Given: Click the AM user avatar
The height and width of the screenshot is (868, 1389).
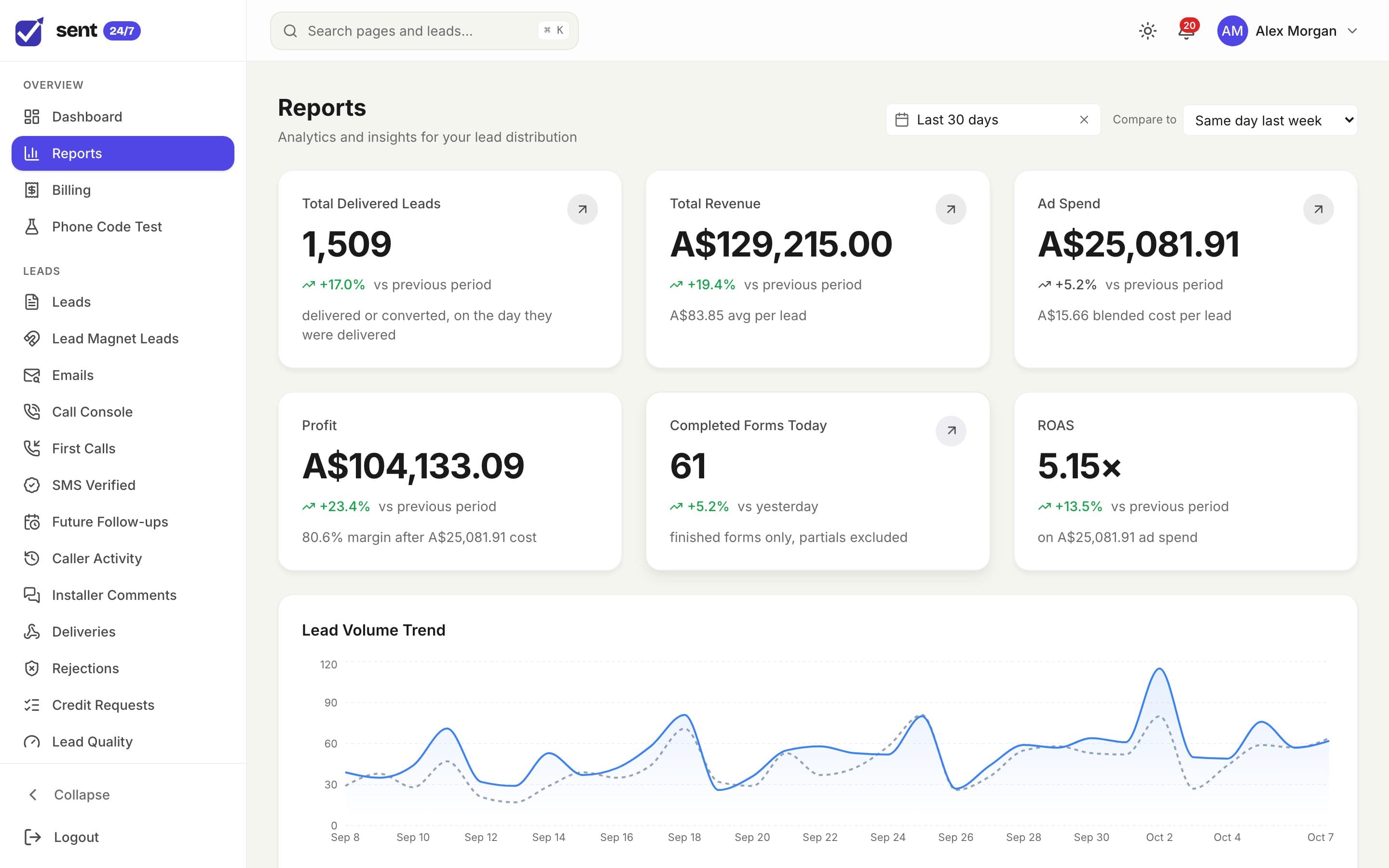Looking at the screenshot, I should [1232, 31].
